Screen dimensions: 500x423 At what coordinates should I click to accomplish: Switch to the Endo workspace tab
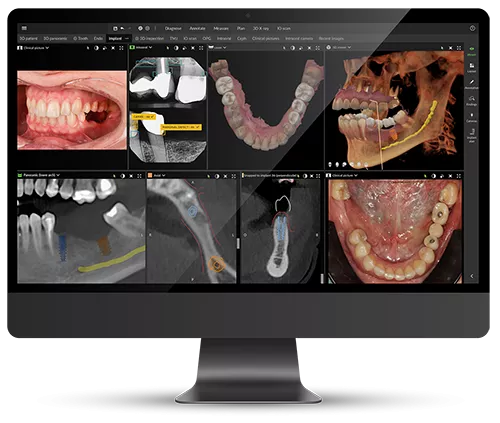[98, 39]
